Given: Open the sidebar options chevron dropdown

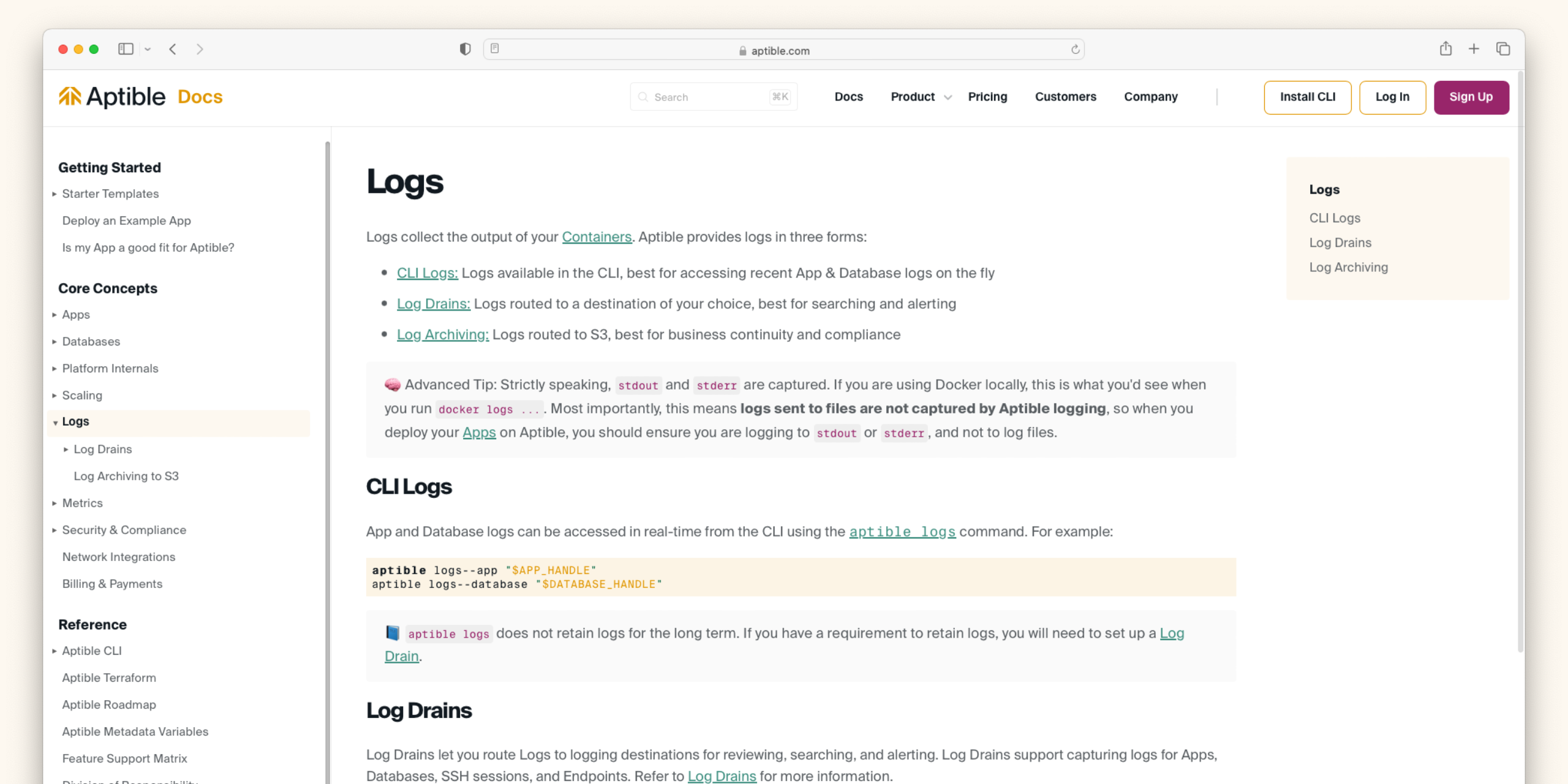Looking at the screenshot, I should (148, 49).
